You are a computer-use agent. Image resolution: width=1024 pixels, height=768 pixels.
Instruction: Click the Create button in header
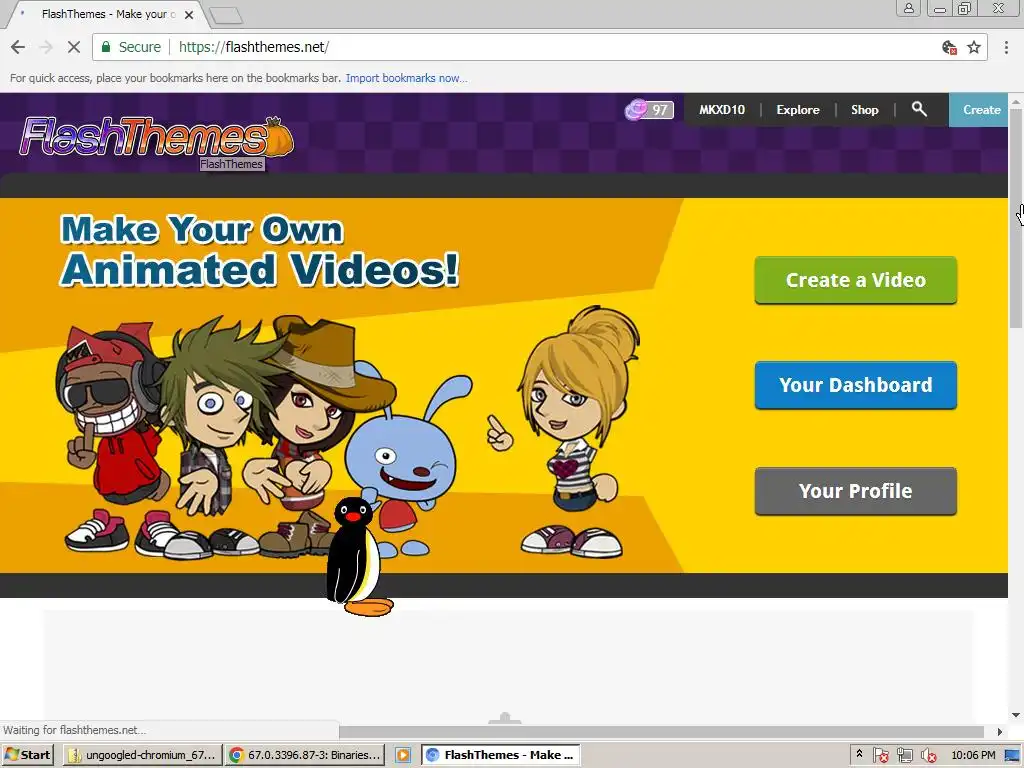click(978, 110)
